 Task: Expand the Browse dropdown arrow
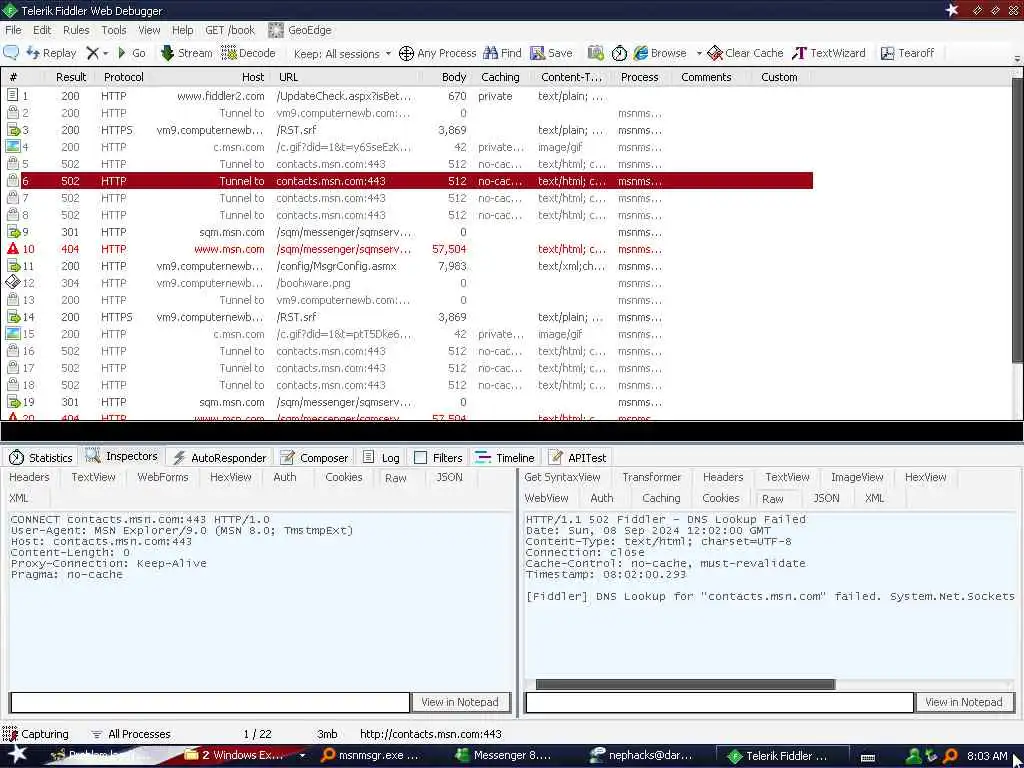pyautogui.click(x=698, y=54)
